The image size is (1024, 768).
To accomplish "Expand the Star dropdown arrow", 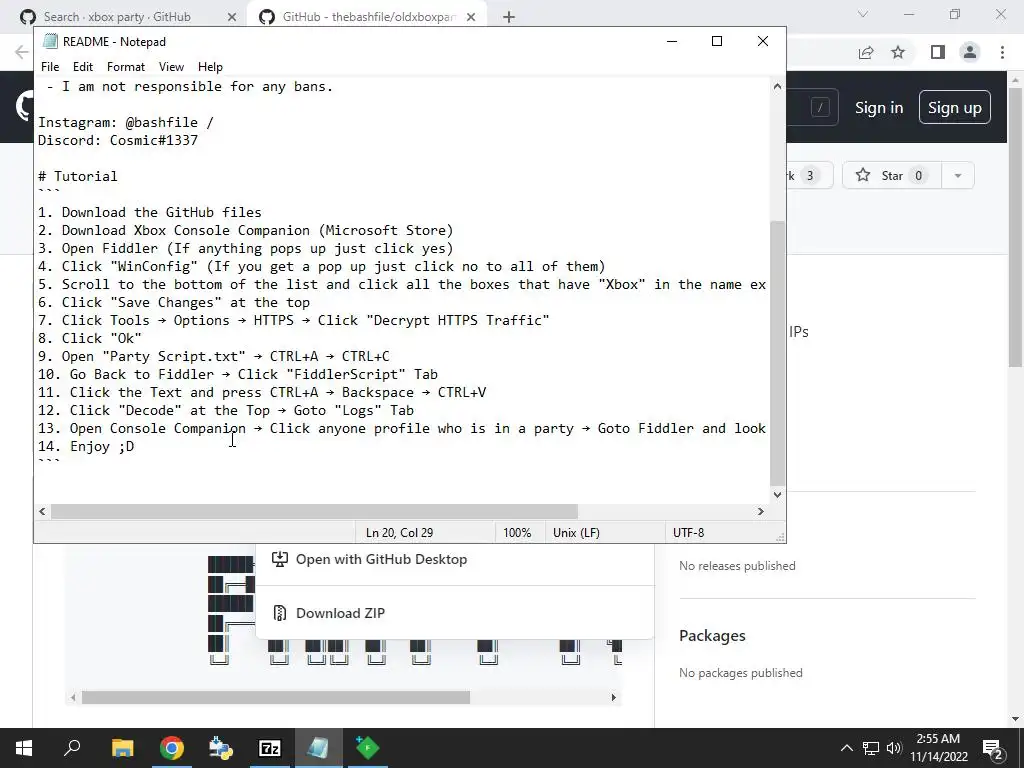I will (x=958, y=176).
